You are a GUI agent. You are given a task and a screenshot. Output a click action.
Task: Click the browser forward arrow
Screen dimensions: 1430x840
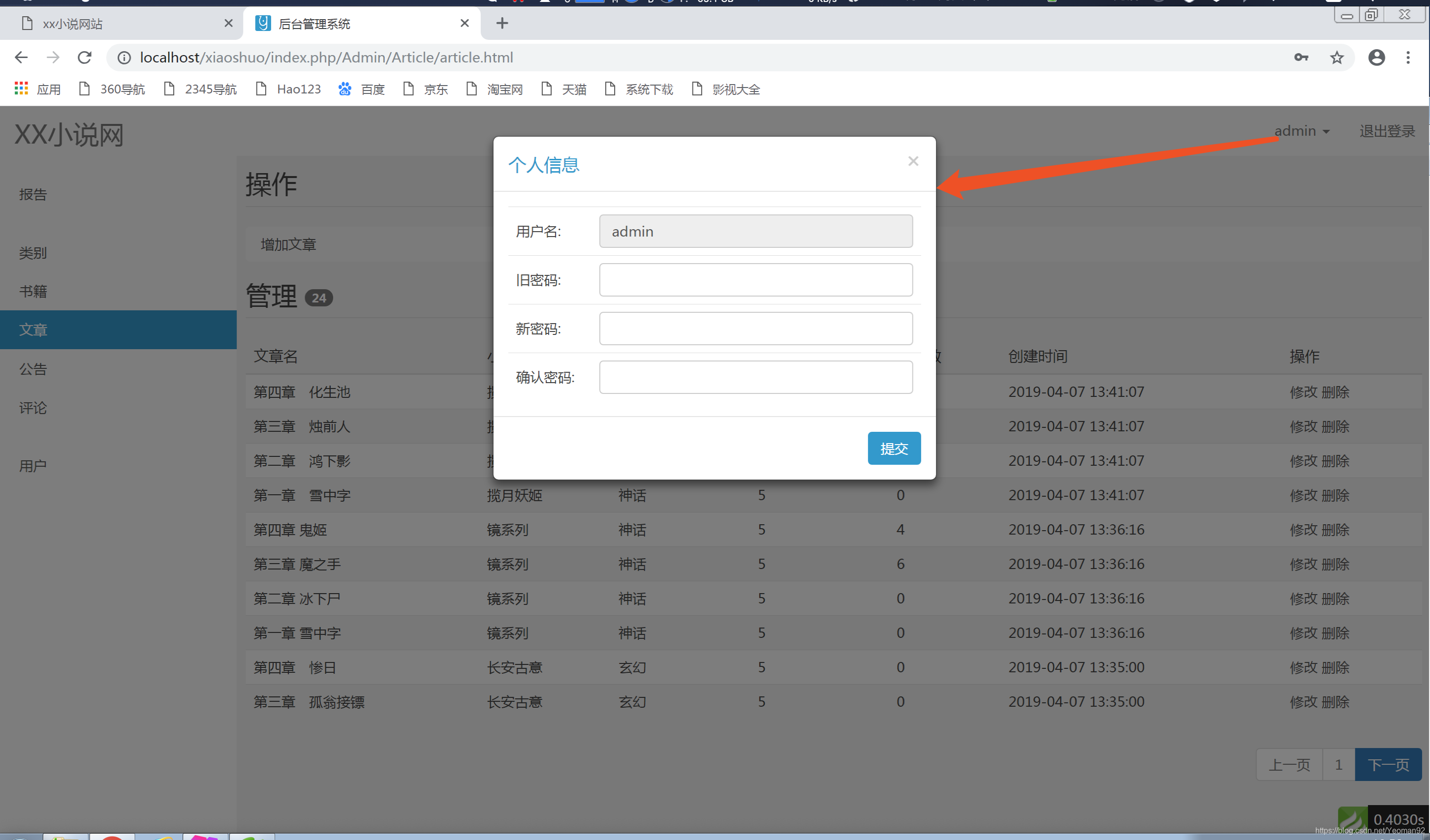click(53, 57)
